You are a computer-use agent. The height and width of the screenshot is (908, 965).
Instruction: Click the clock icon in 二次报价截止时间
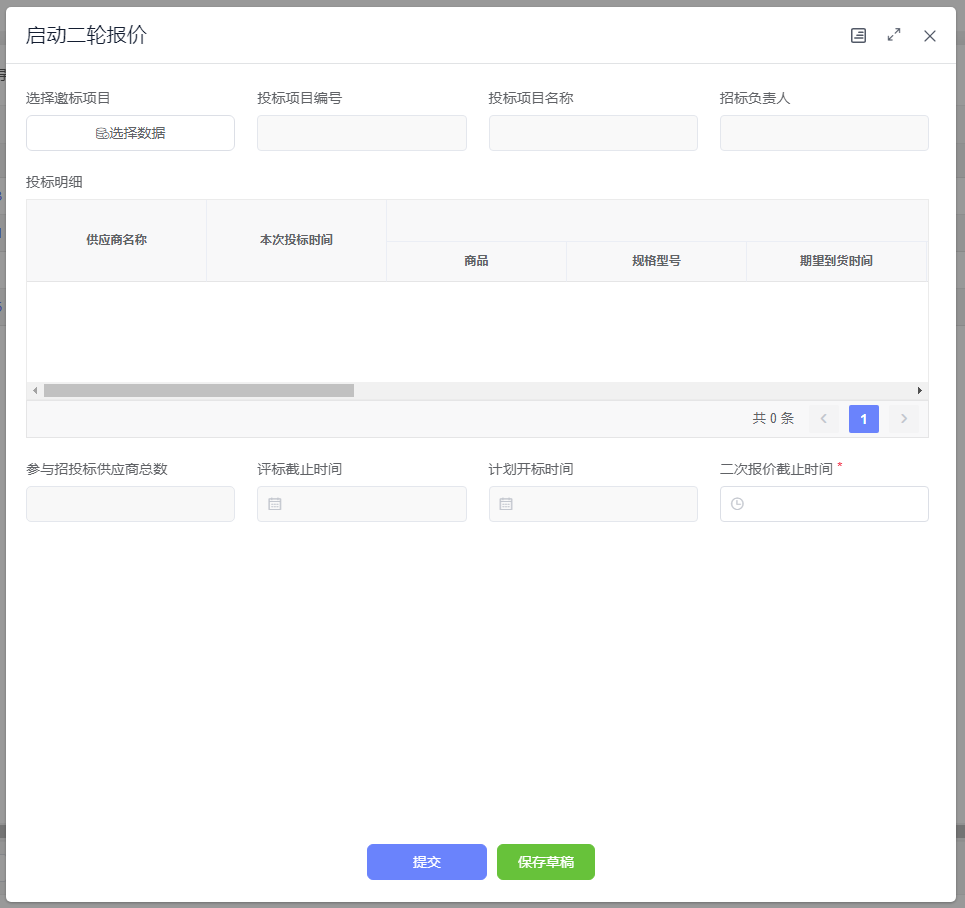738,504
